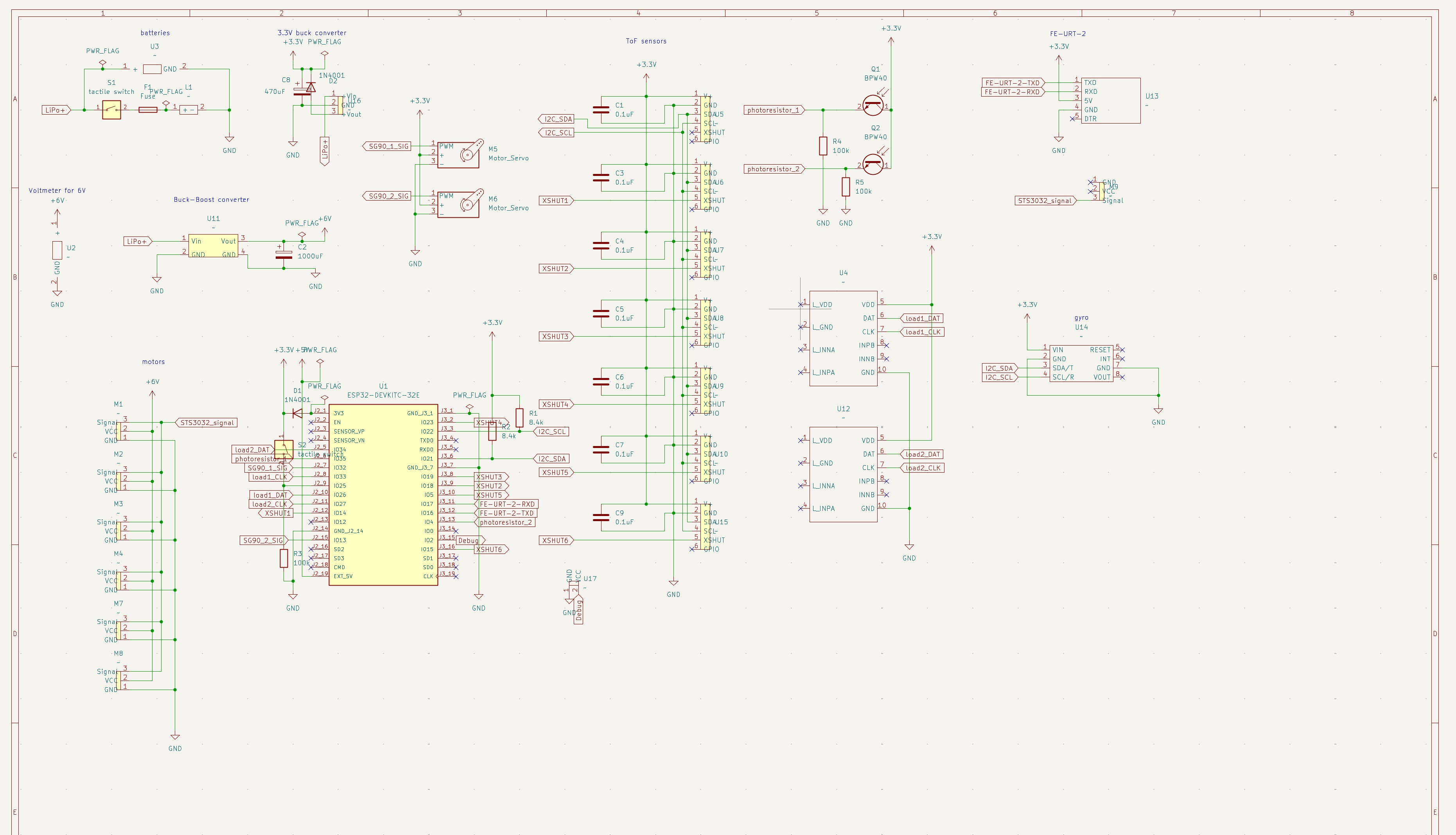Select photoresistor_1 net label near Q1
This screenshot has height=835, width=1456.
[x=774, y=110]
